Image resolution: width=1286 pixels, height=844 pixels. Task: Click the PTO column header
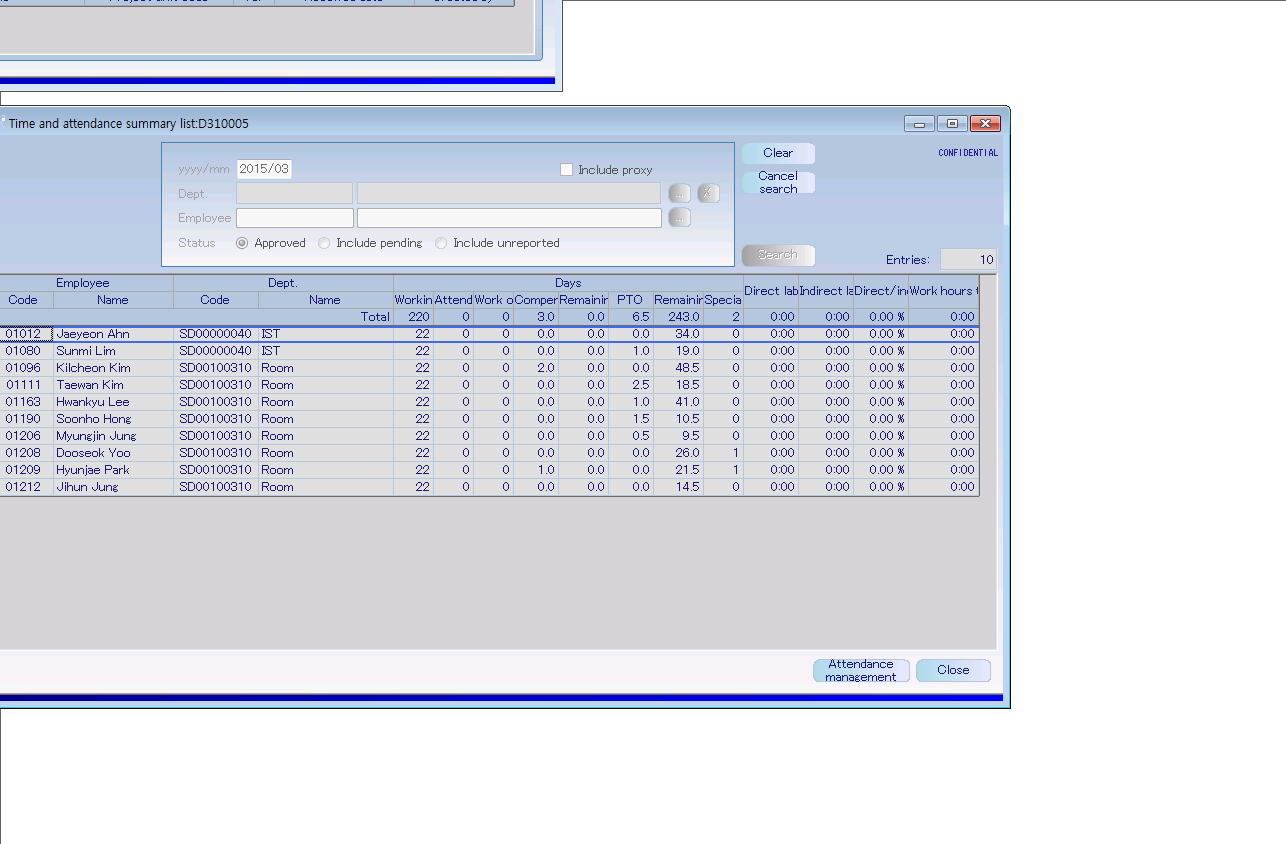pos(630,300)
